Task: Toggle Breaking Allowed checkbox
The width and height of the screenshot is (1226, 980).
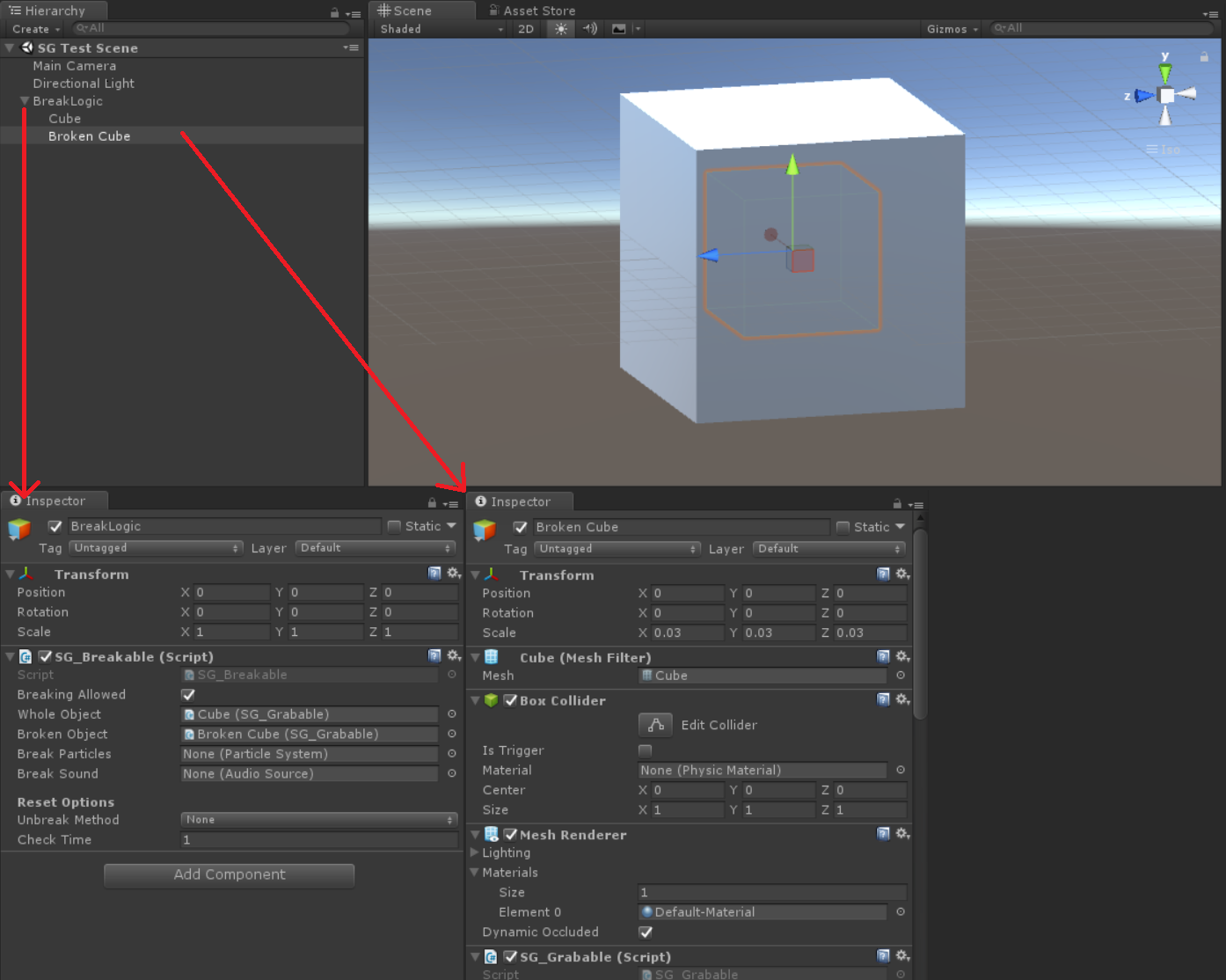Action: pos(188,695)
